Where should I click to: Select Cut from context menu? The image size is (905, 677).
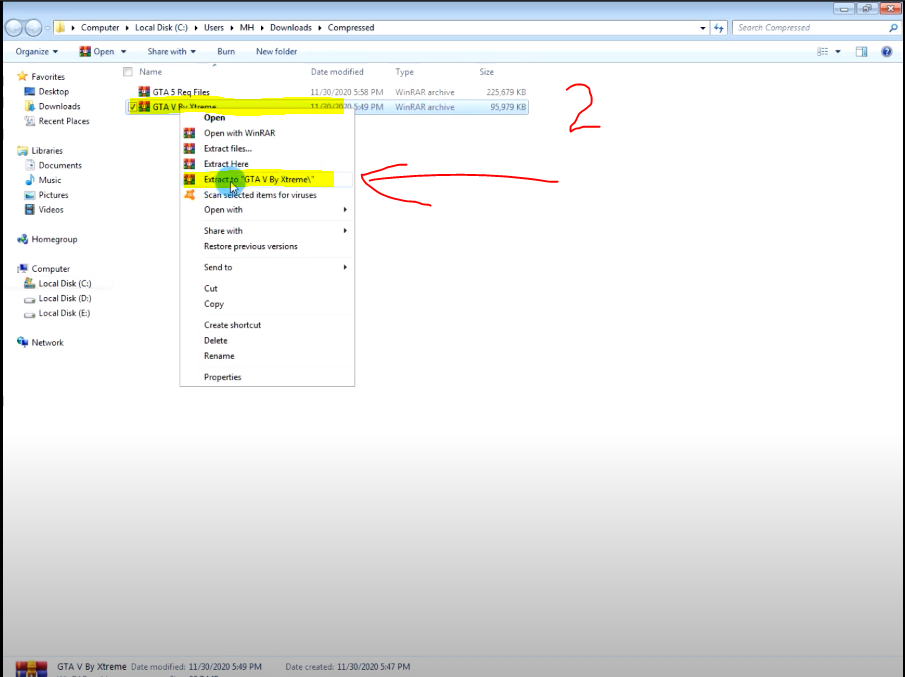coord(211,289)
